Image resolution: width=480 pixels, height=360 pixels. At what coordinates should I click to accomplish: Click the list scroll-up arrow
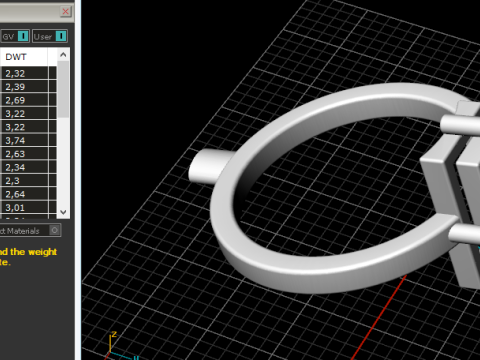coord(63,55)
